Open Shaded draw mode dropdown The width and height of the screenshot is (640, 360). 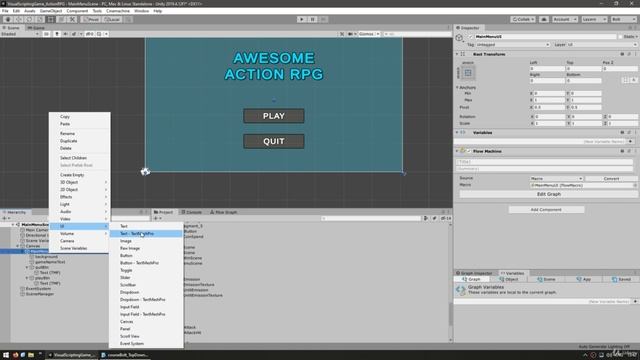(20, 34)
